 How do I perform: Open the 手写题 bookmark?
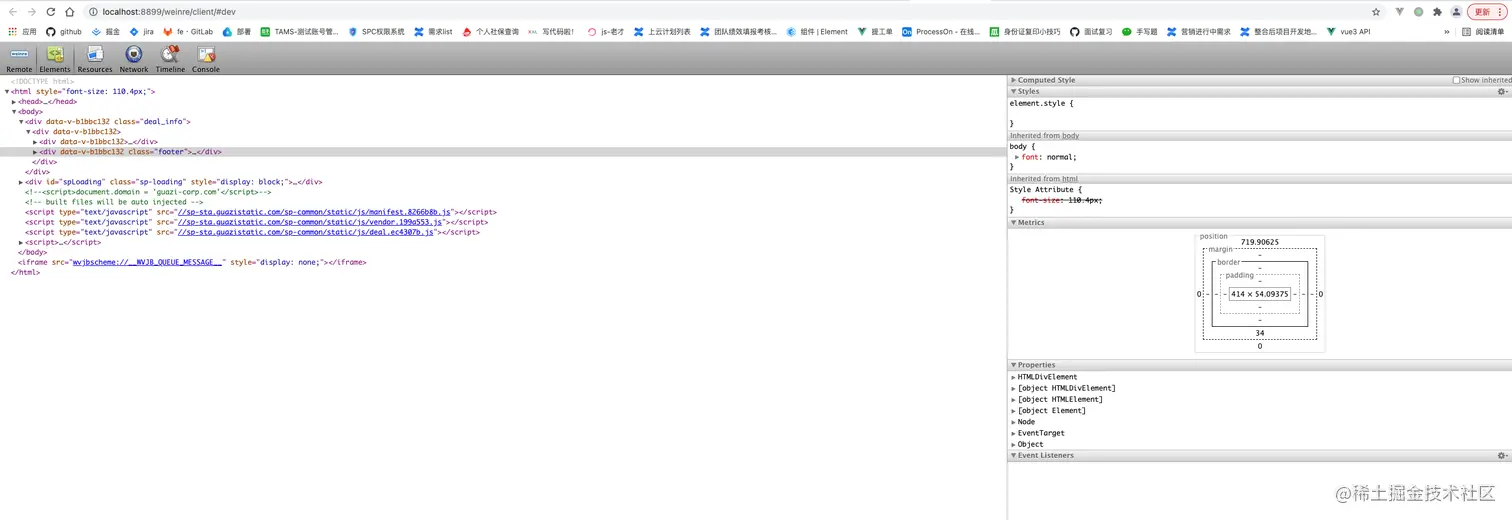1140,31
